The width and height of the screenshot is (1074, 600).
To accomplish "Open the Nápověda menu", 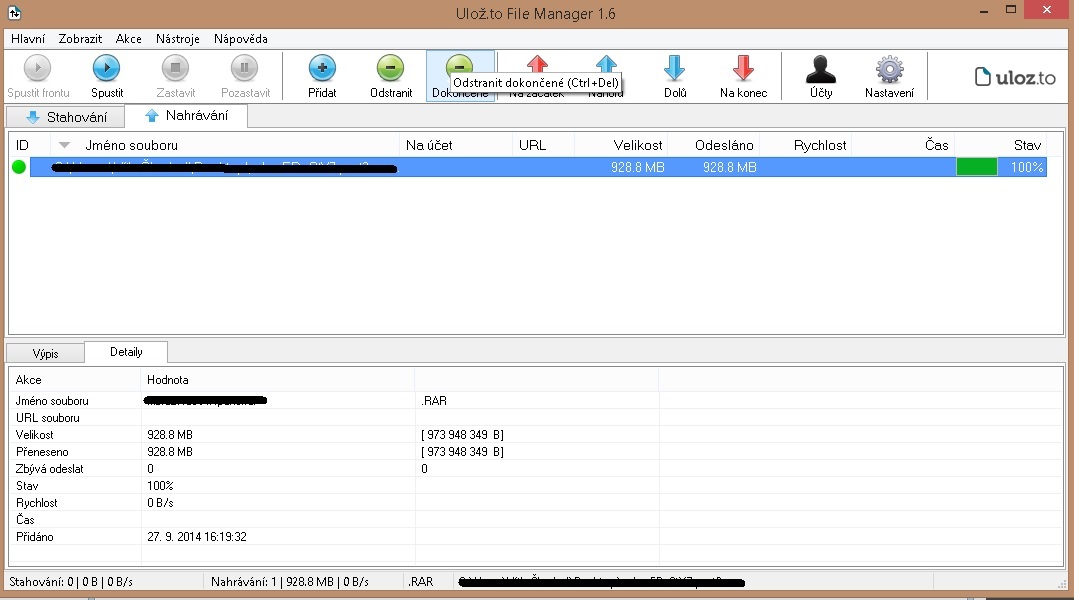I will (240, 39).
